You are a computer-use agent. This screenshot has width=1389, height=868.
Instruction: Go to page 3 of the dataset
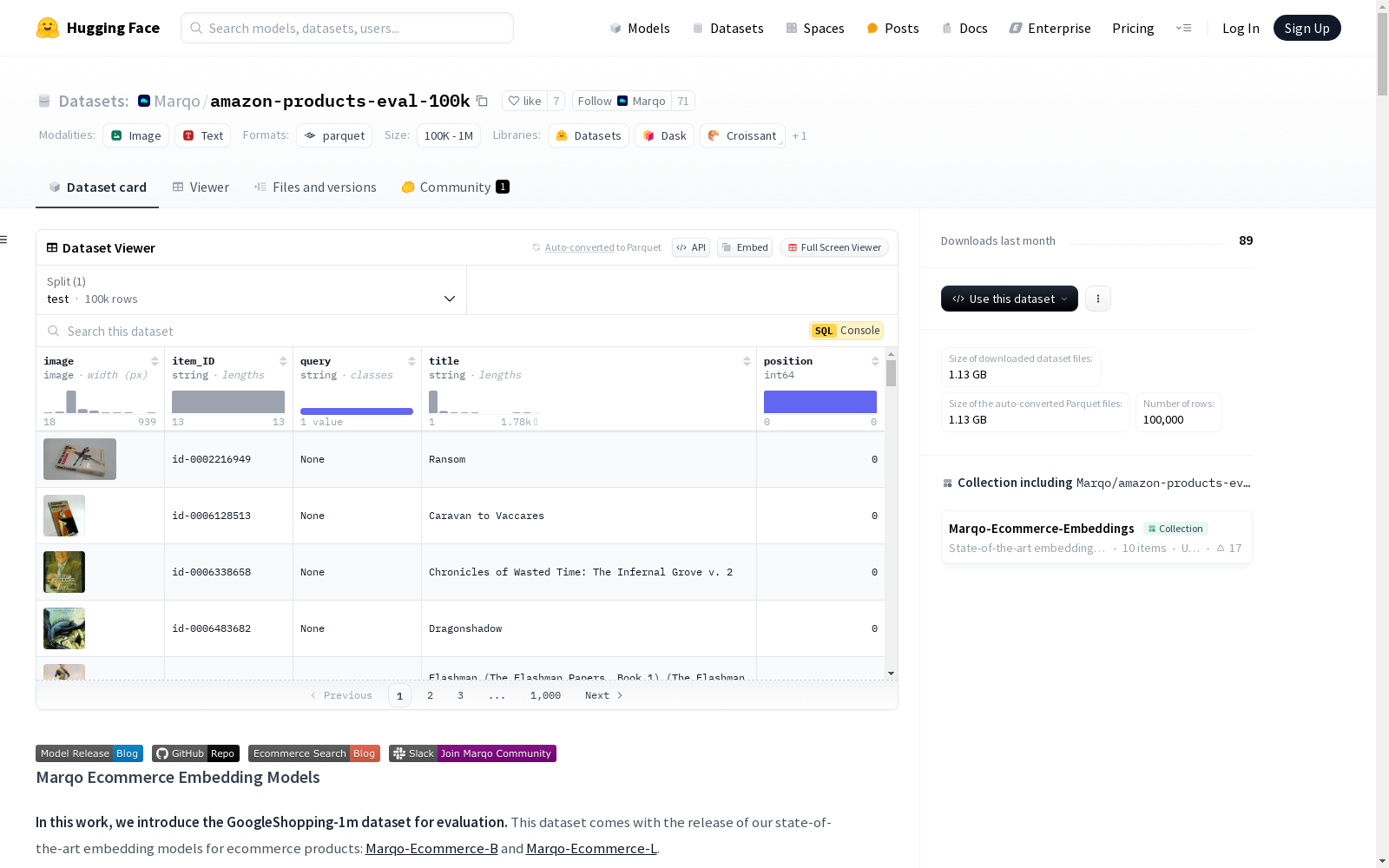(x=460, y=695)
